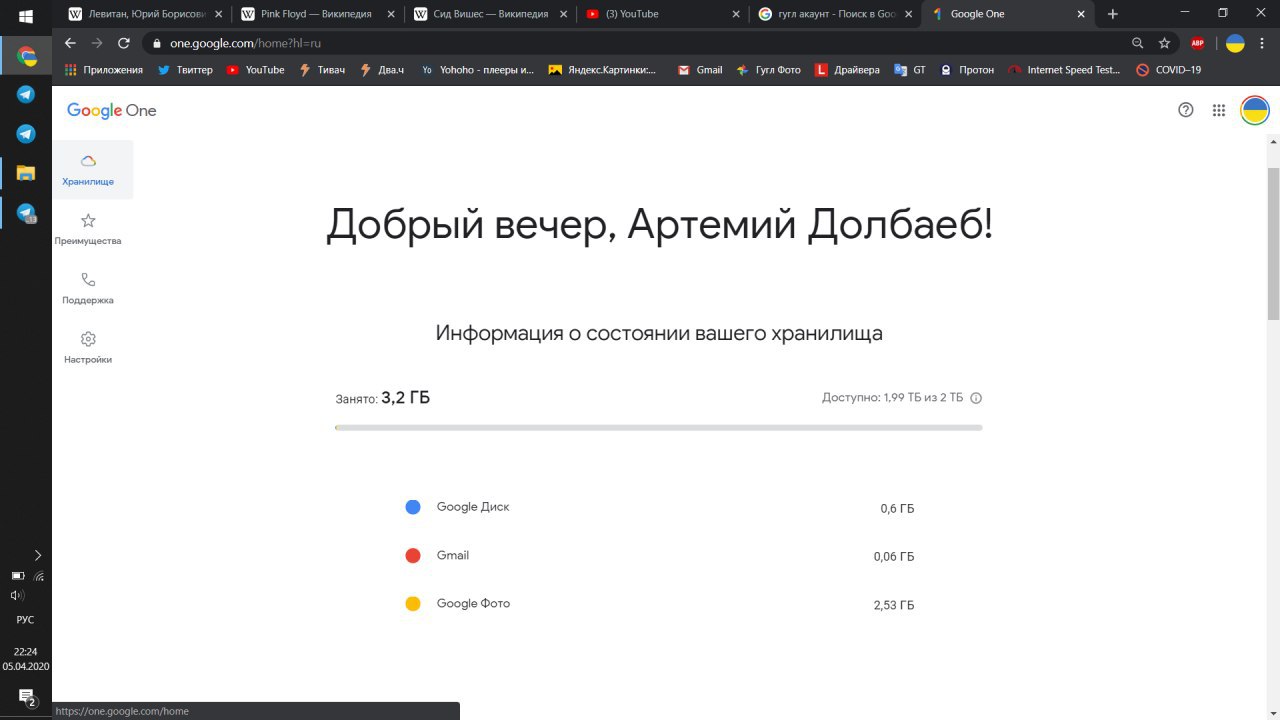Image resolution: width=1280 pixels, height=720 pixels.
Task: Open the Настройки gear section
Action: coord(88,347)
